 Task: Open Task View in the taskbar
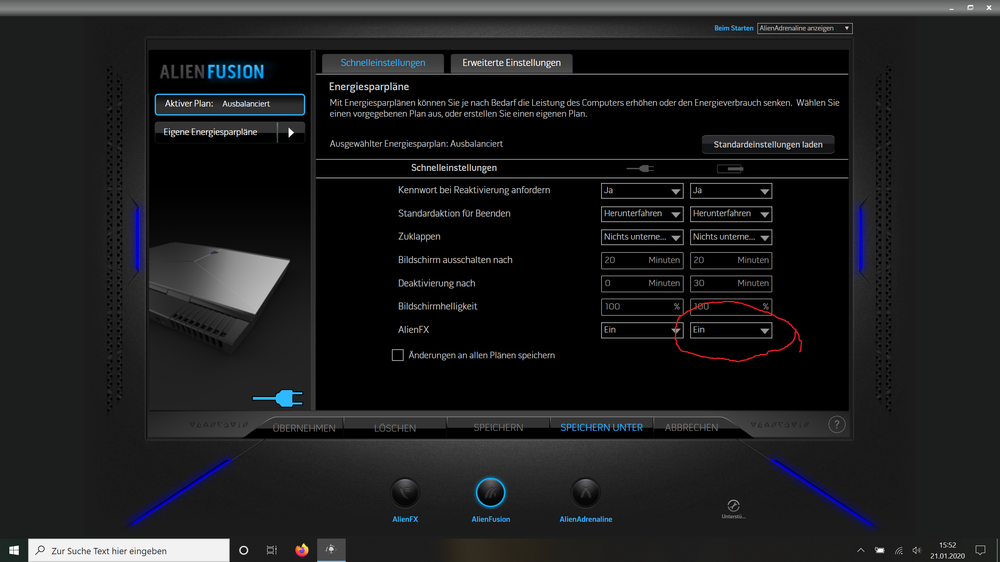click(x=272, y=550)
